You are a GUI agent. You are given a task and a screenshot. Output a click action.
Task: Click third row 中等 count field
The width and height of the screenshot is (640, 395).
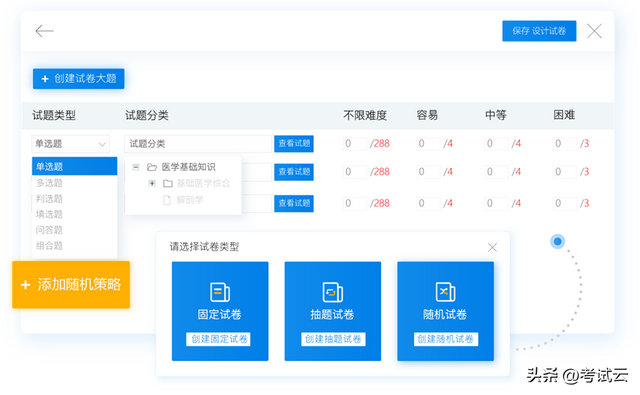pyautogui.click(x=496, y=203)
